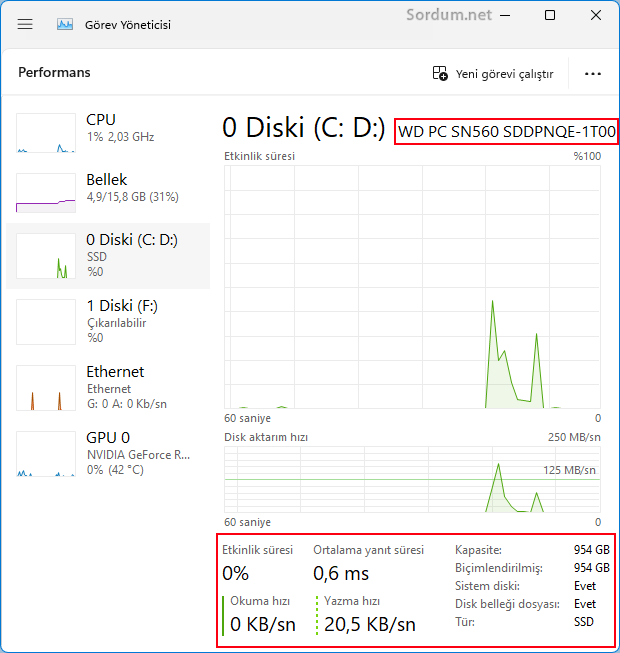The width and height of the screenshot is (620, 653).
Task: Maximize the Görev Yöneticisi window
Action: click(x=550, y=15)
